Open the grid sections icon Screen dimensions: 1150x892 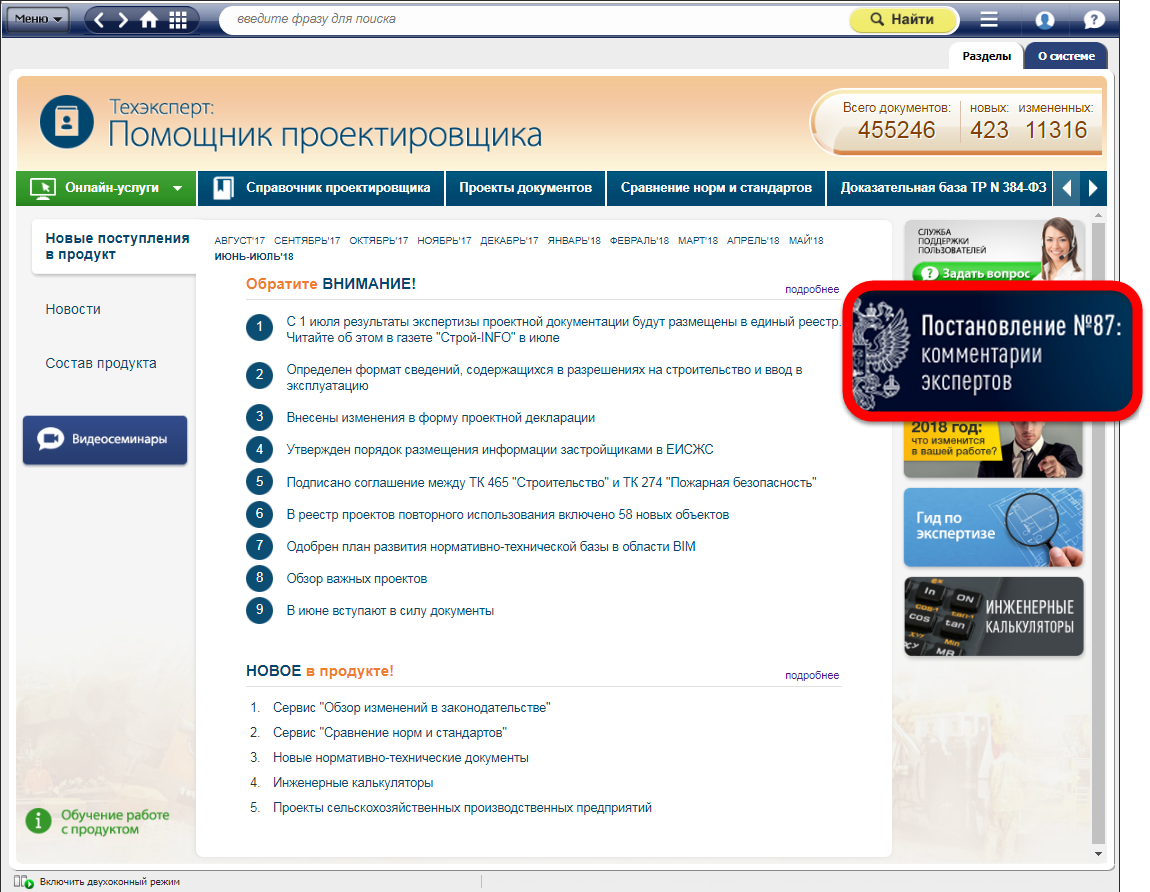[x=178, y=19]
